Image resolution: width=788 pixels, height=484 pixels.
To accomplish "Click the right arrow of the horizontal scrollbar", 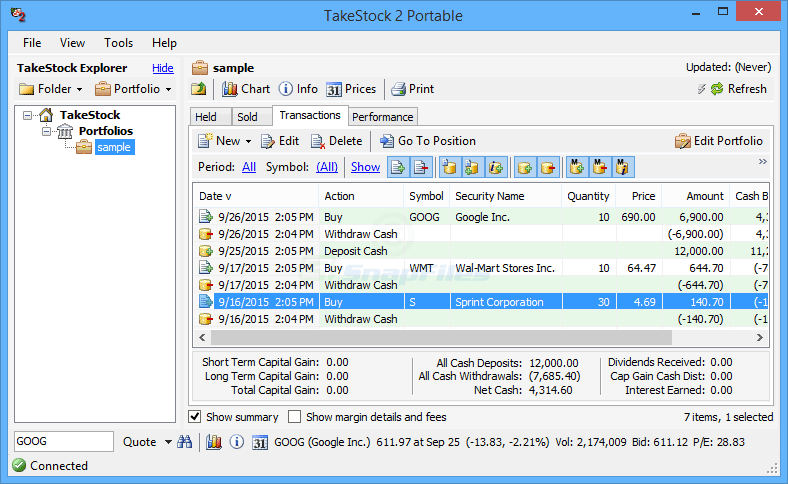I will pyautogui.click(x=759, y=338).
